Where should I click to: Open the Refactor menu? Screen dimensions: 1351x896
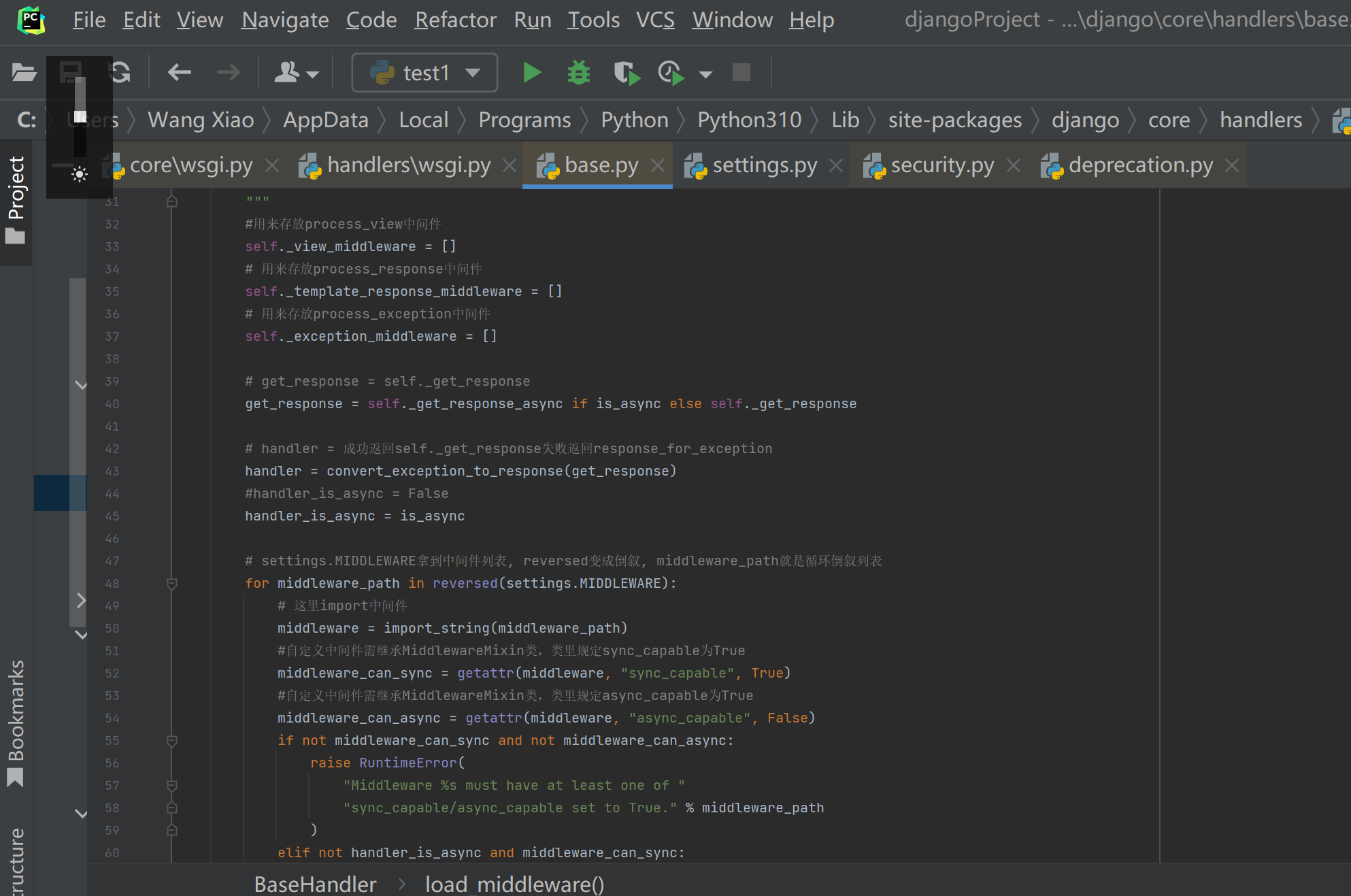[x=455, y=20]
